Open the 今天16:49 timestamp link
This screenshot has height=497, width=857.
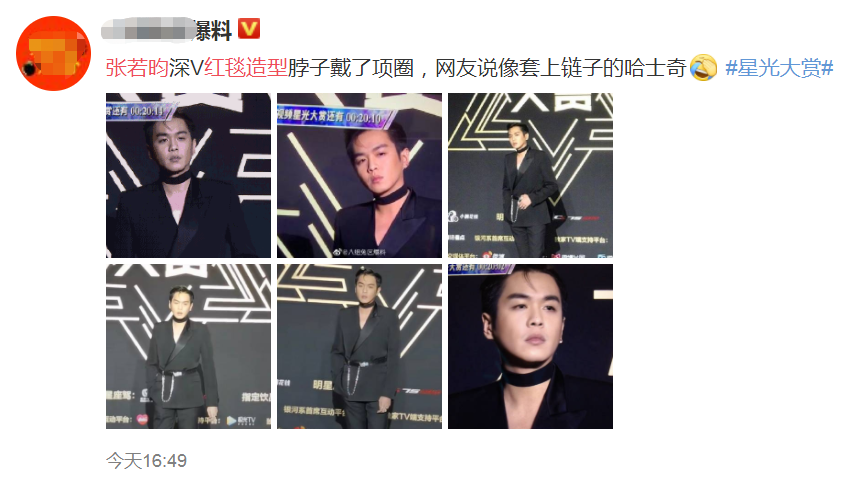(146, 461)
